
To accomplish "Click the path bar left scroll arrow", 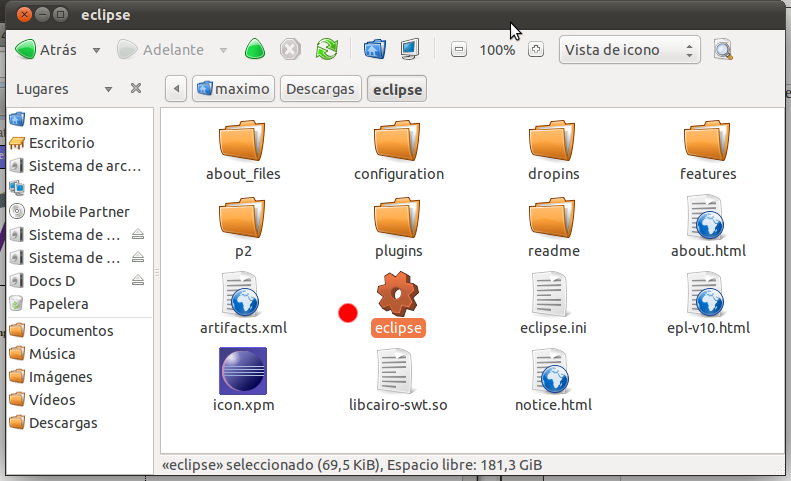I will tap(176, 89).
